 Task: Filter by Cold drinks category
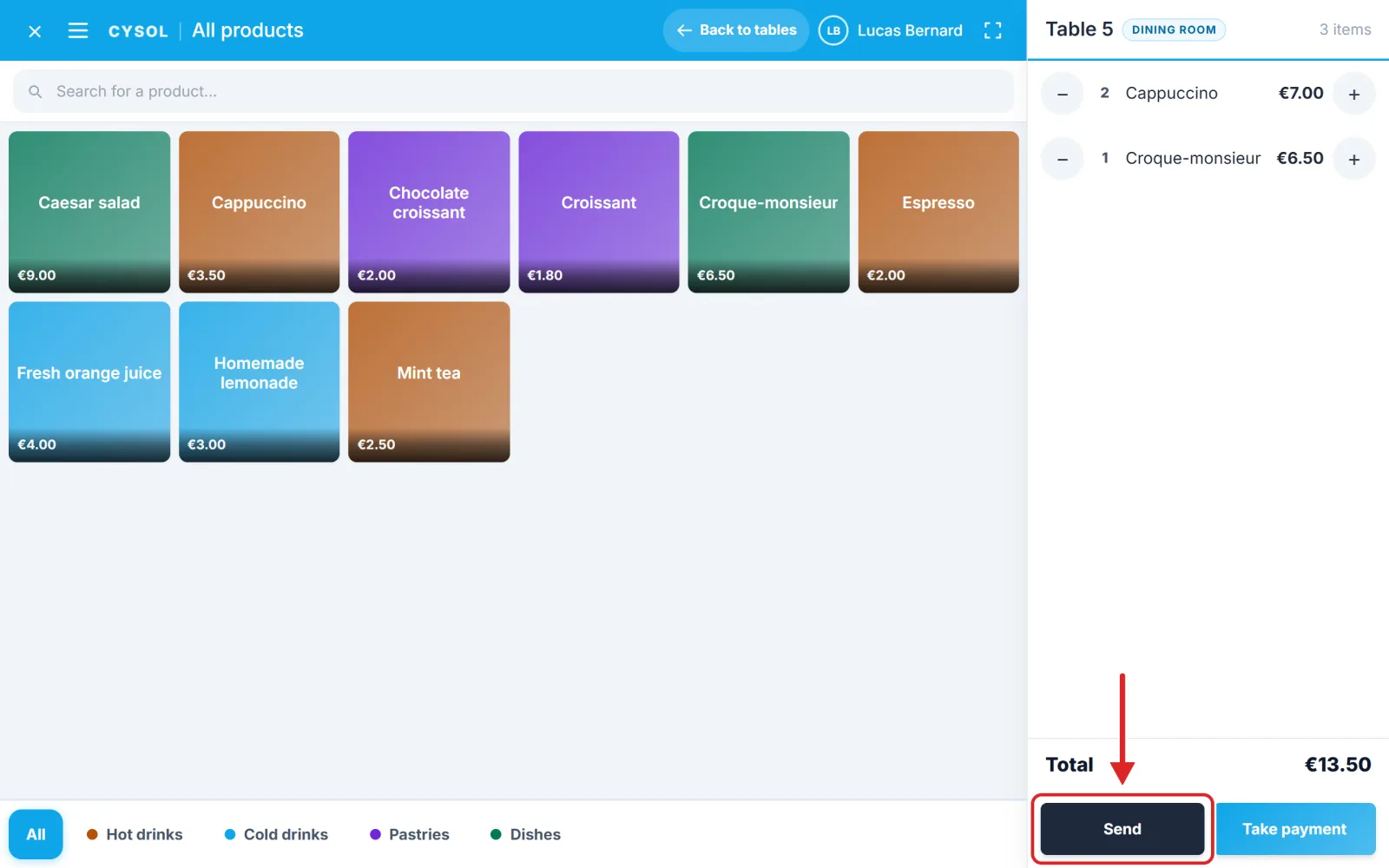(x=276, y=834)
